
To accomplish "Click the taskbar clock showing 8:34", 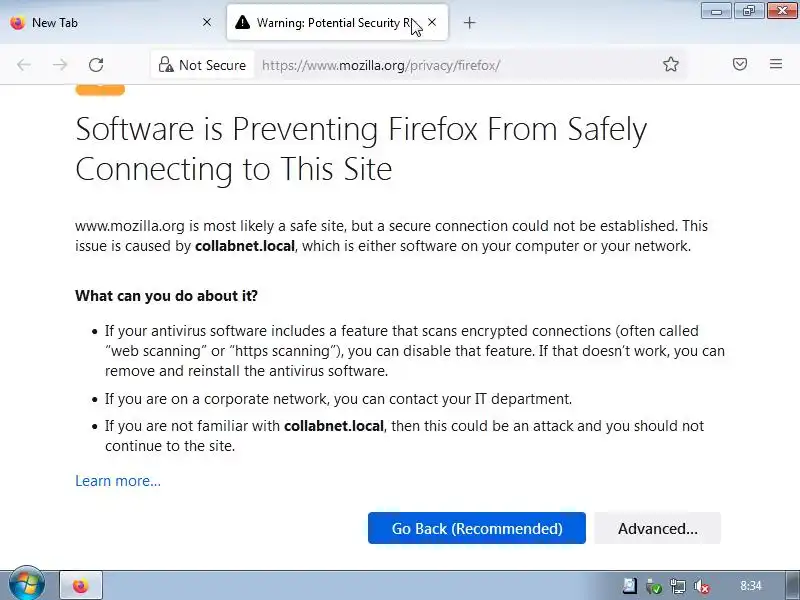I will [x=751, y=586].
